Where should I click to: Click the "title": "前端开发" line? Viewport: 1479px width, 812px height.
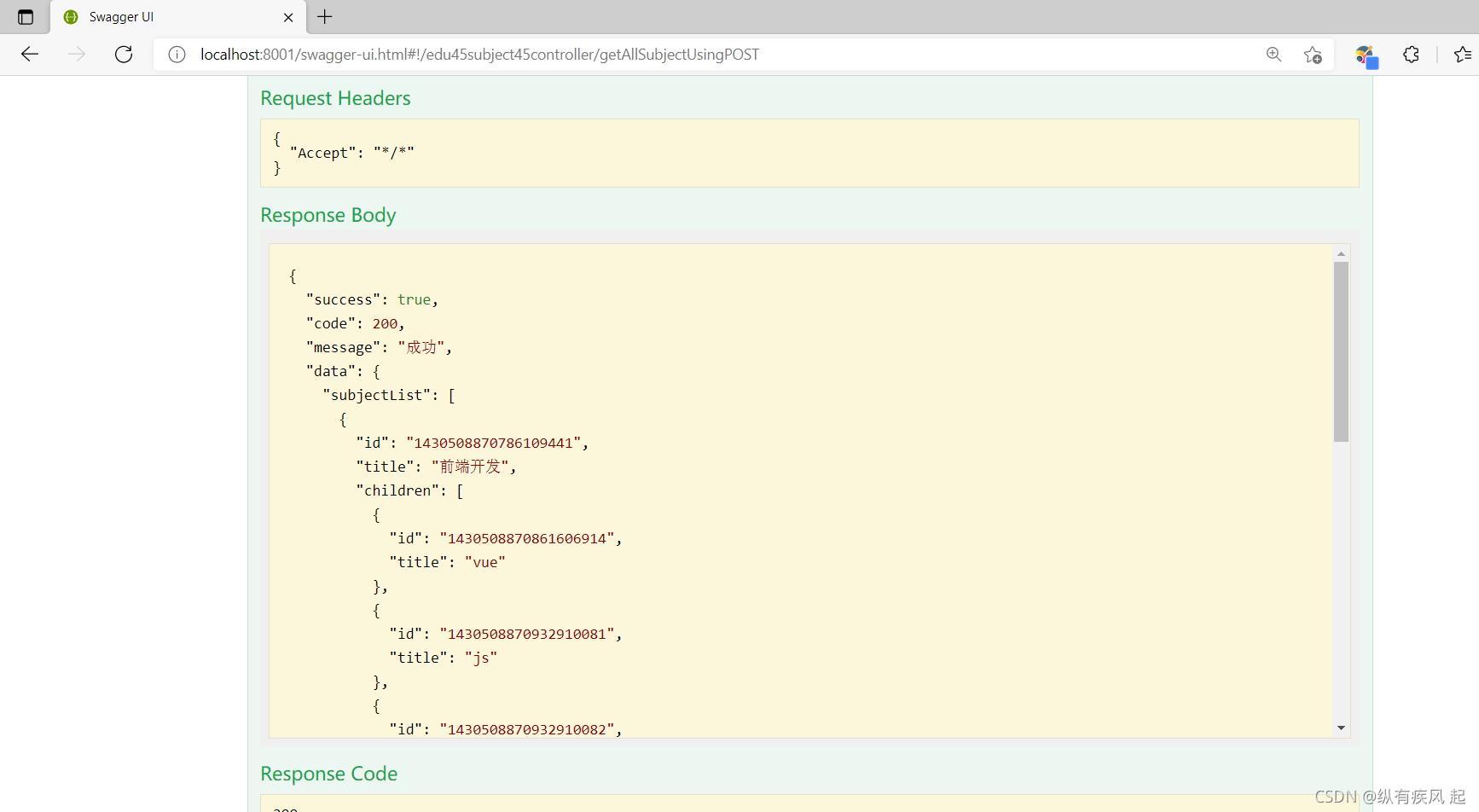coord(436,467)
